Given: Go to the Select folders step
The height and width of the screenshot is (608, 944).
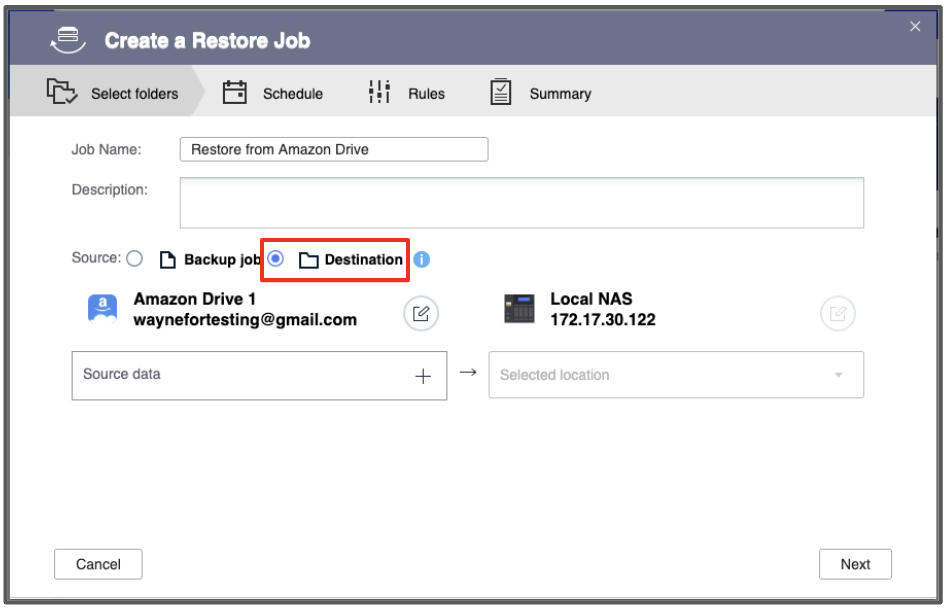Looking at the screenshot, I should coord(134,94).
